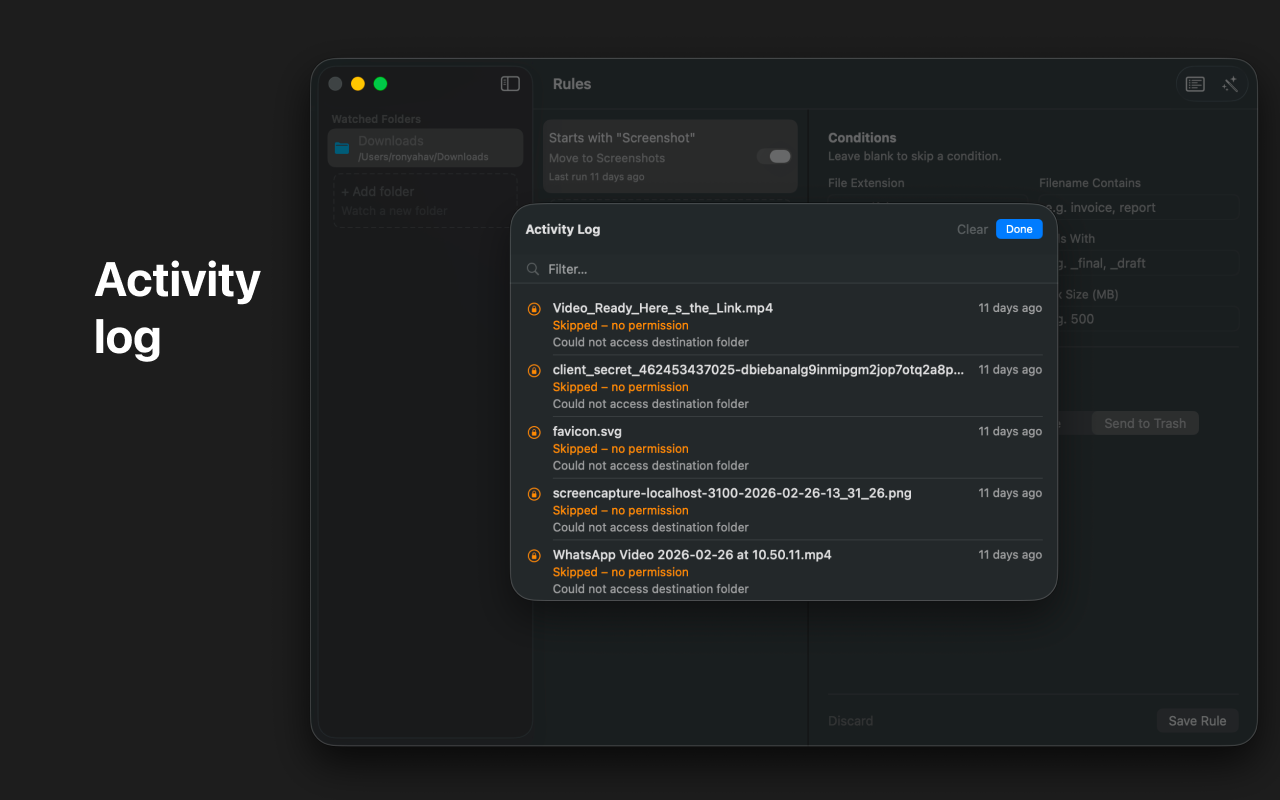Click the Conditions heading

point(862,138)
